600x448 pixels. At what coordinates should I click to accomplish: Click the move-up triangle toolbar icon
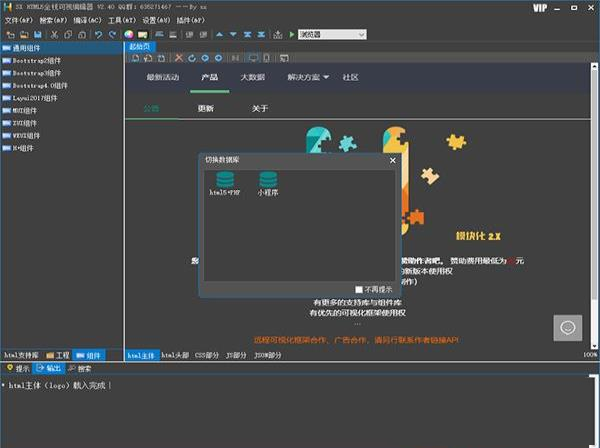tap(219, 35)
